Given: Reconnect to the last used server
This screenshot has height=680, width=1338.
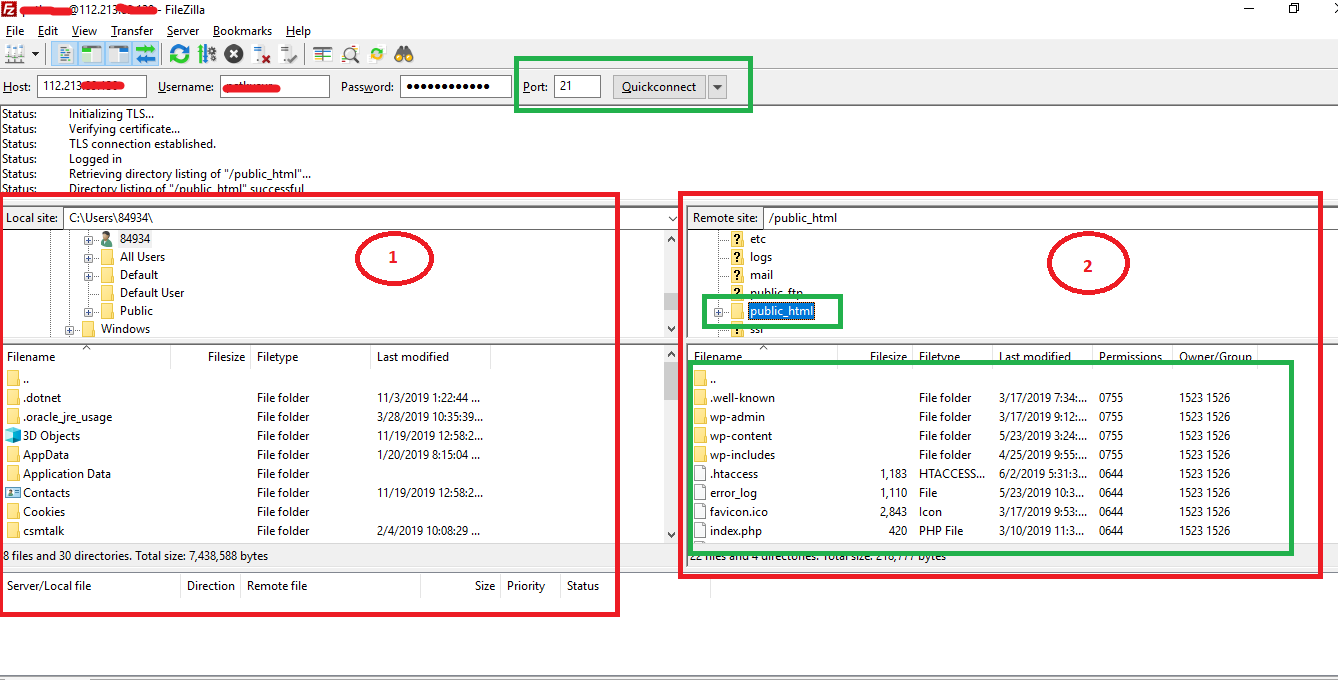Looking at the screenshot, I should click(x=288, y=54).
